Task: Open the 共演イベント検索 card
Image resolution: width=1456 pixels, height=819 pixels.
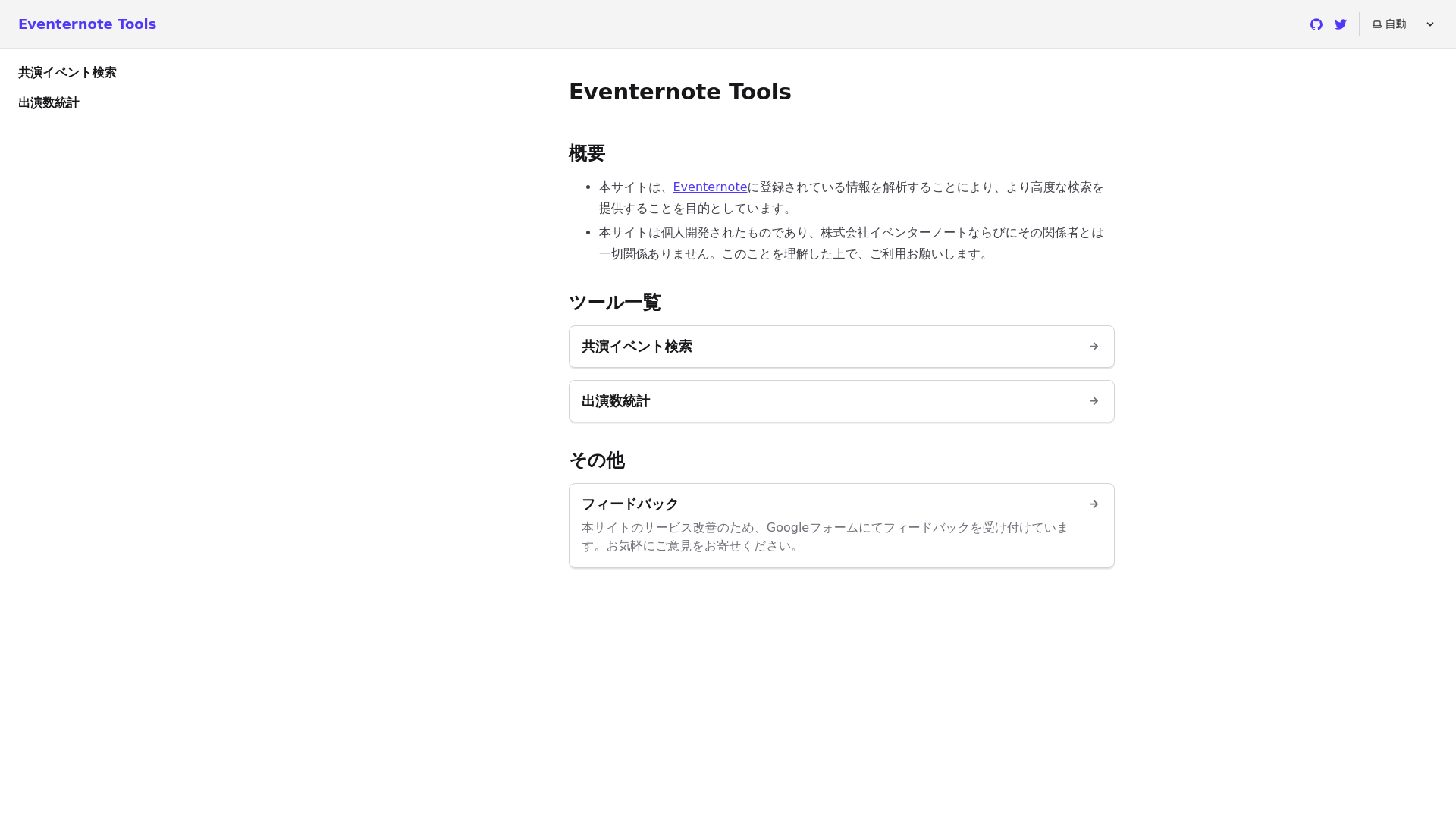Action: pyautogui.click(x=842, y=347)
